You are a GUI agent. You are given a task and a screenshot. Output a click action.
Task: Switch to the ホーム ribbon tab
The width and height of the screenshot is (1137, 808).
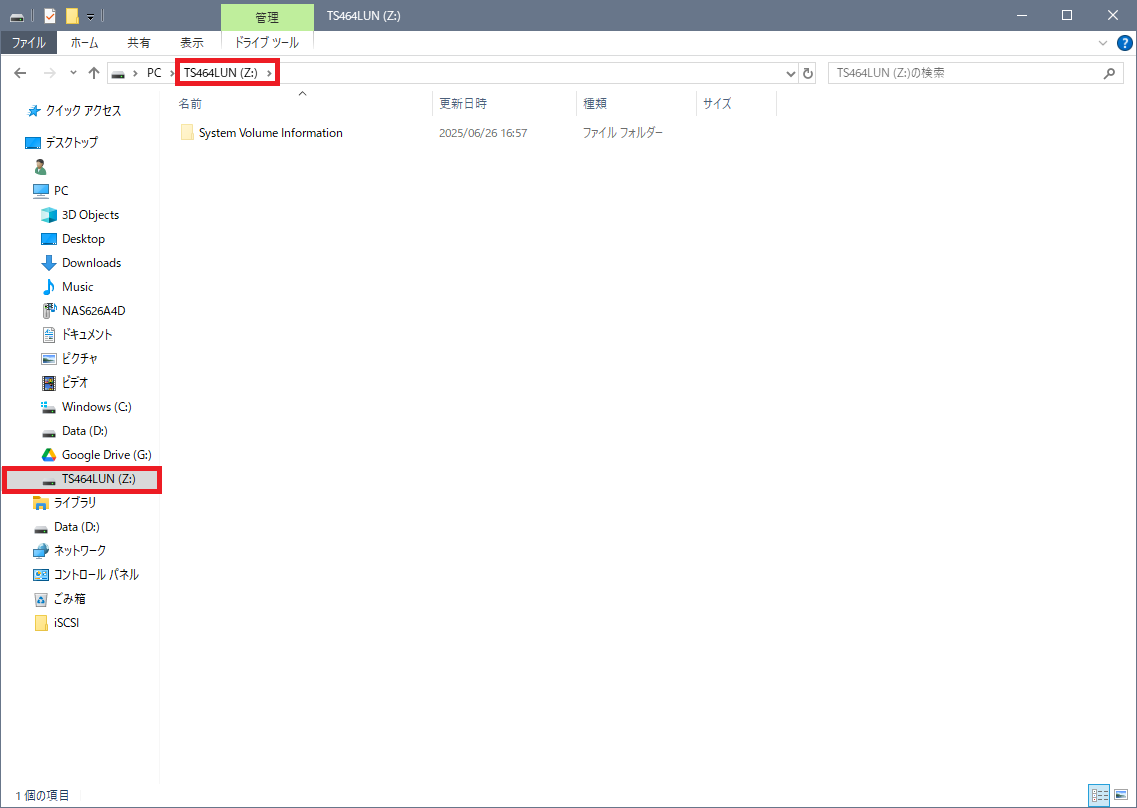click(x=84, y=43)
